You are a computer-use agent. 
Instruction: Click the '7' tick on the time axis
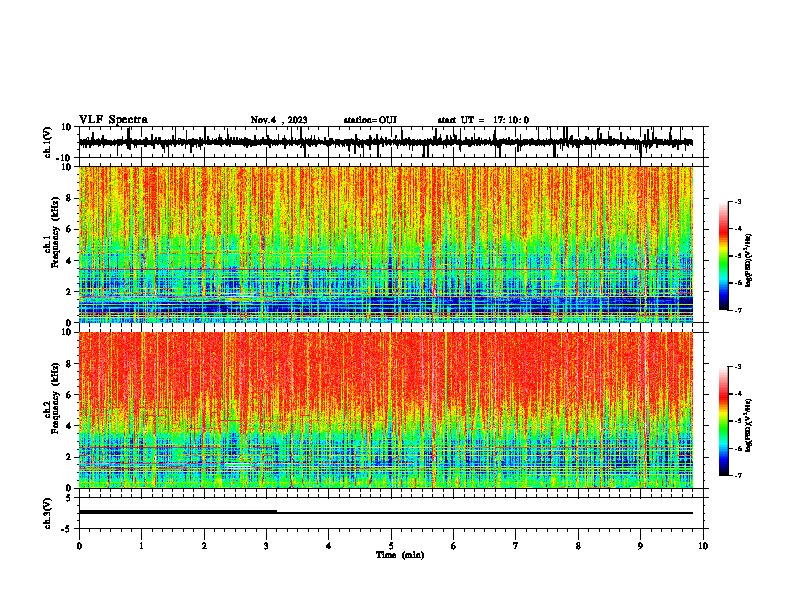tap(516, 546)
